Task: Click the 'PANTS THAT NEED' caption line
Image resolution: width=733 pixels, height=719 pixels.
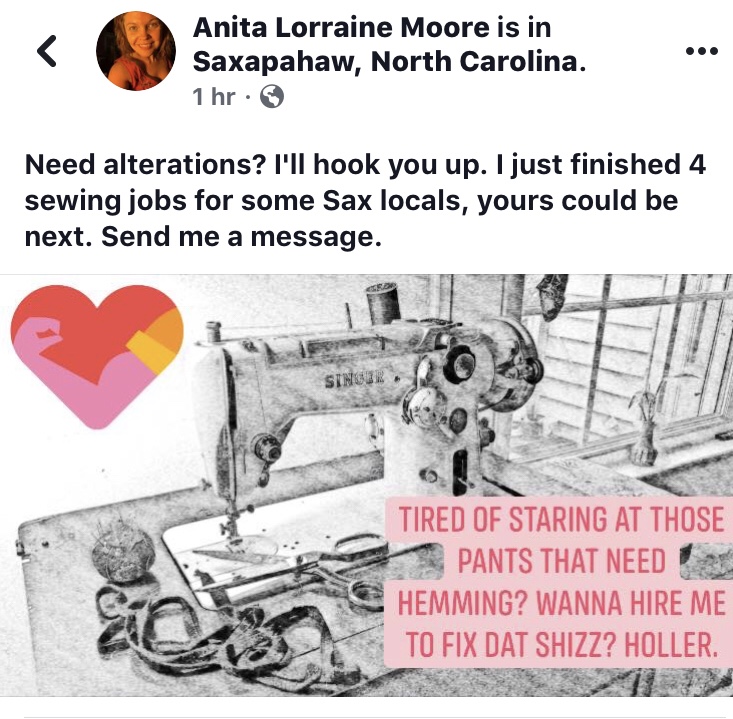Action: point(561,561)
